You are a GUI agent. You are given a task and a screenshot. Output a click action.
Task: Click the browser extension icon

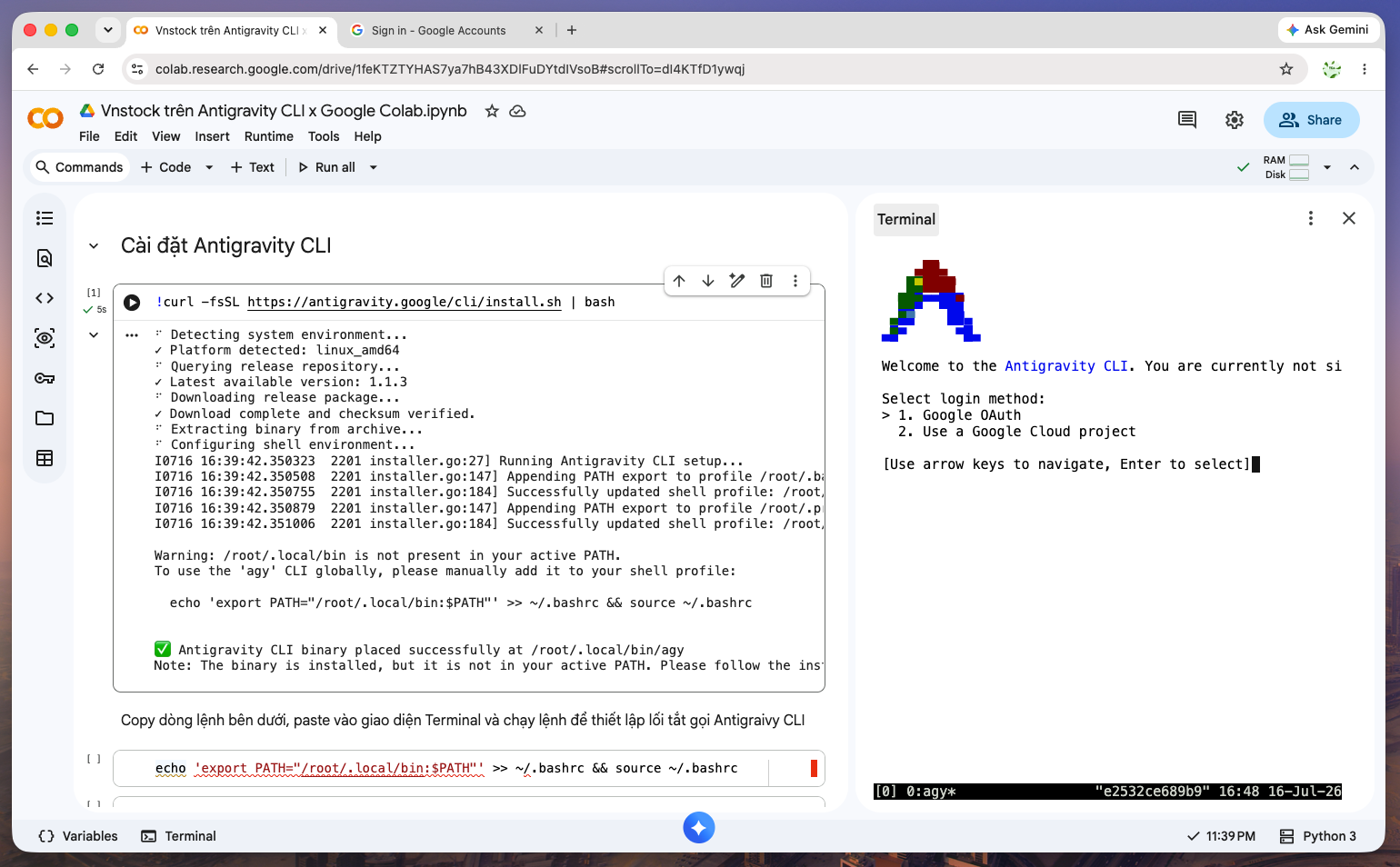(x=1332, y=69)
